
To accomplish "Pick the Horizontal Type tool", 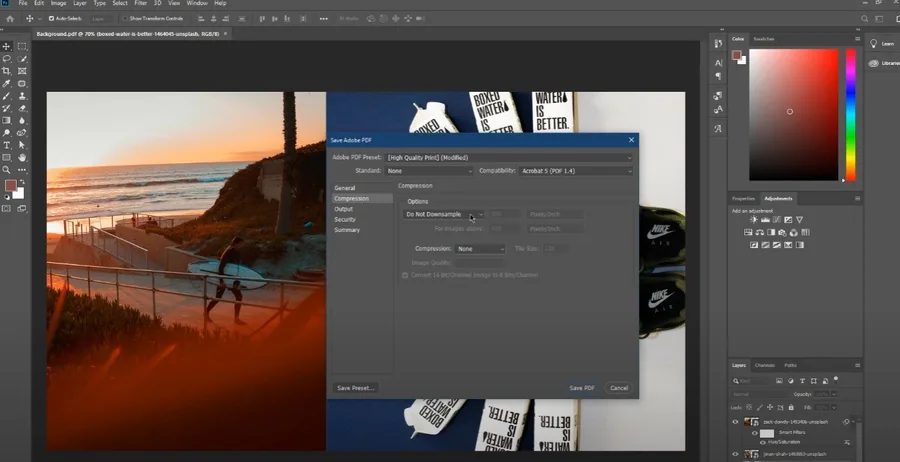I will point(6,145).
